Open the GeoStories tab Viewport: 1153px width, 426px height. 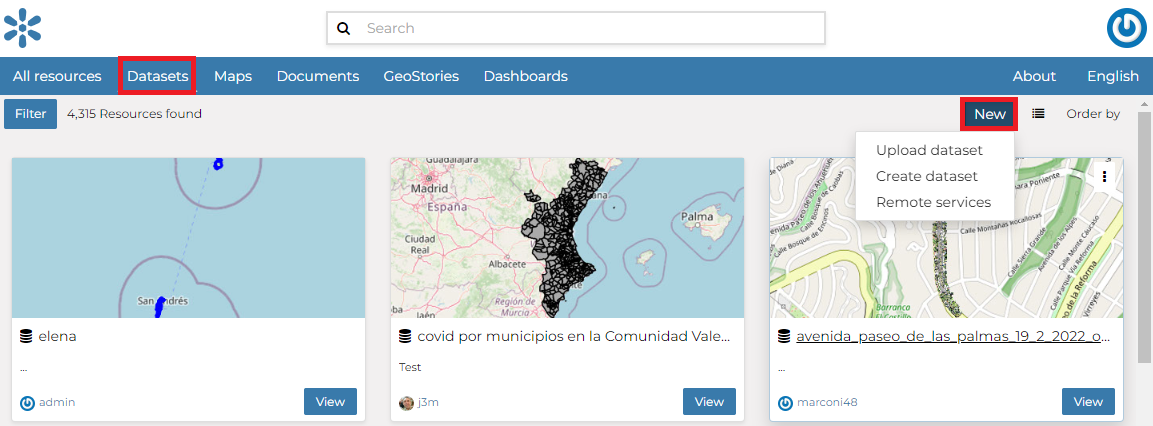pos(421,77)
